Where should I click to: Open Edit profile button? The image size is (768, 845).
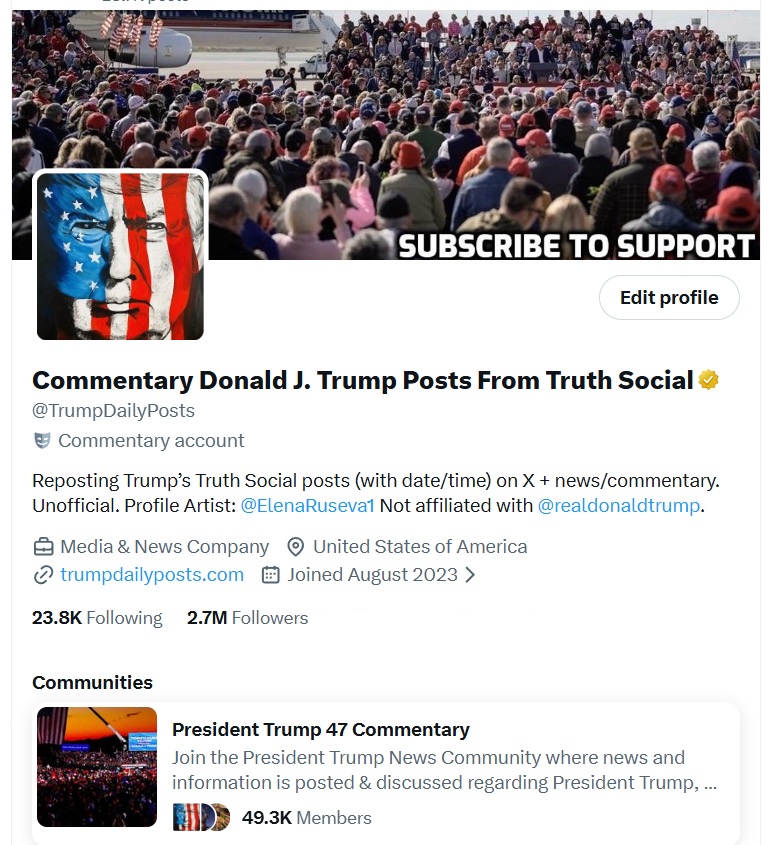[x=669, y=297]
